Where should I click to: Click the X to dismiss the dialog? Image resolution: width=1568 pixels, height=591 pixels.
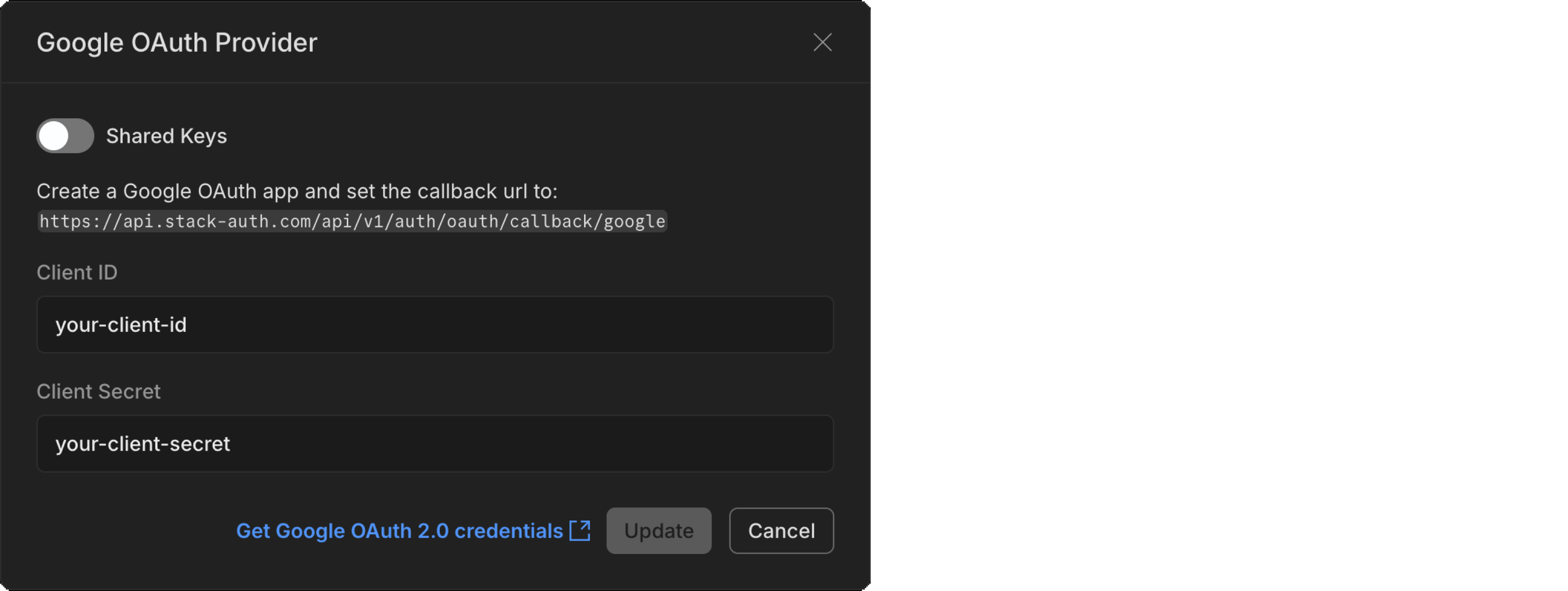pyautogui.click(x=822, y=42)
